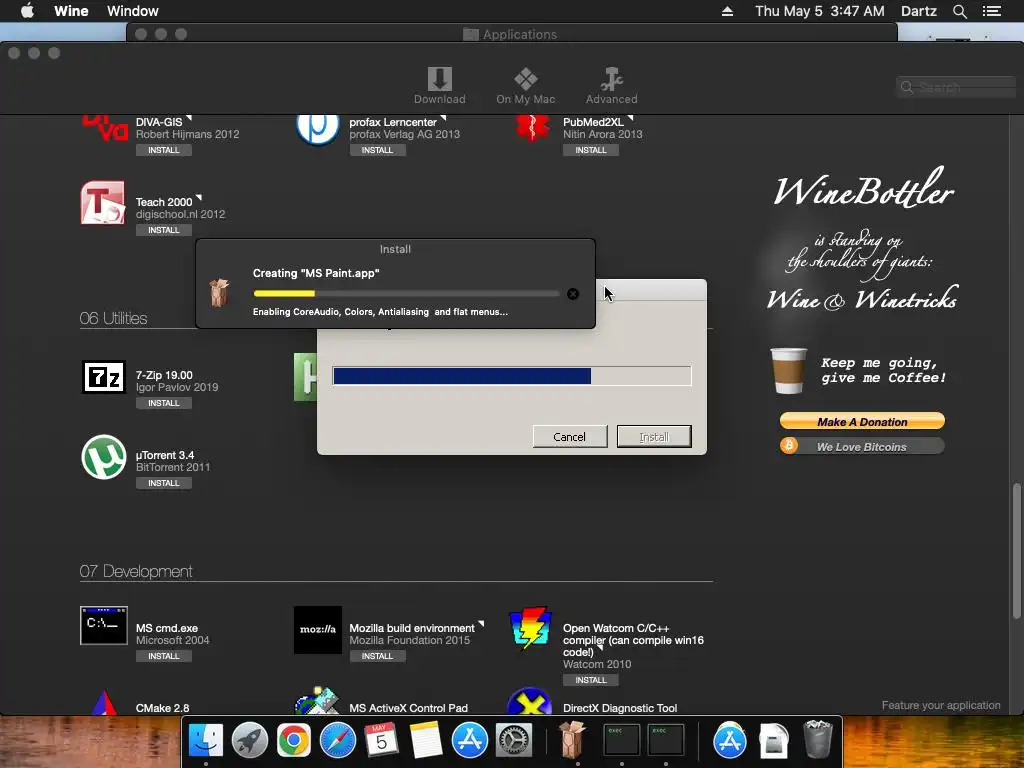This screenshot has width=1024, height=768.
Task: Cancel the MS Paint.app creation progress
Action: [x=573, y=294]
